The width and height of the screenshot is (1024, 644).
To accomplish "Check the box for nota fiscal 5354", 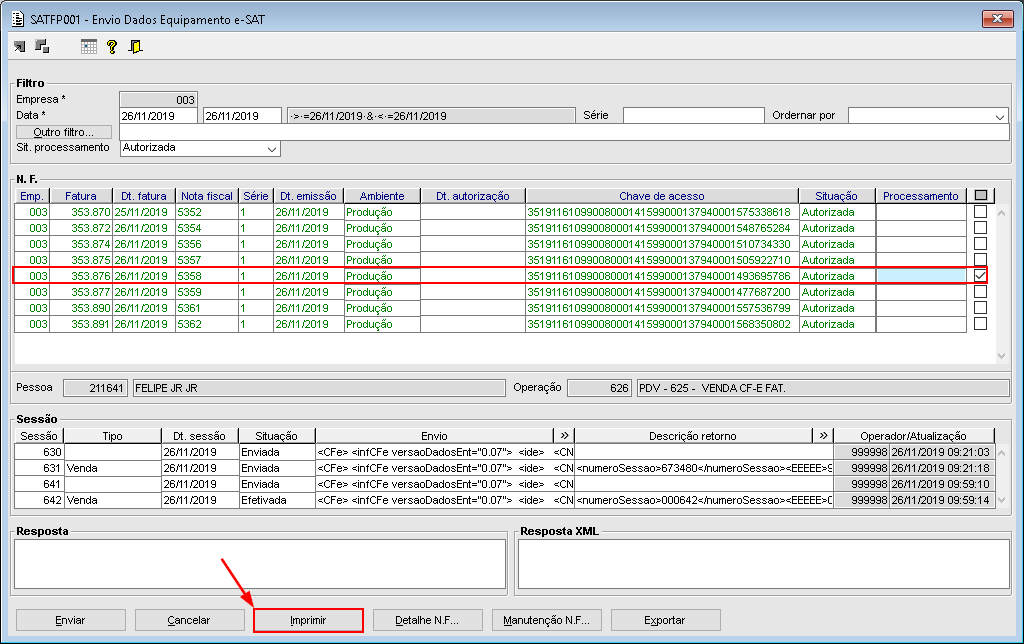I will point(980,227).
